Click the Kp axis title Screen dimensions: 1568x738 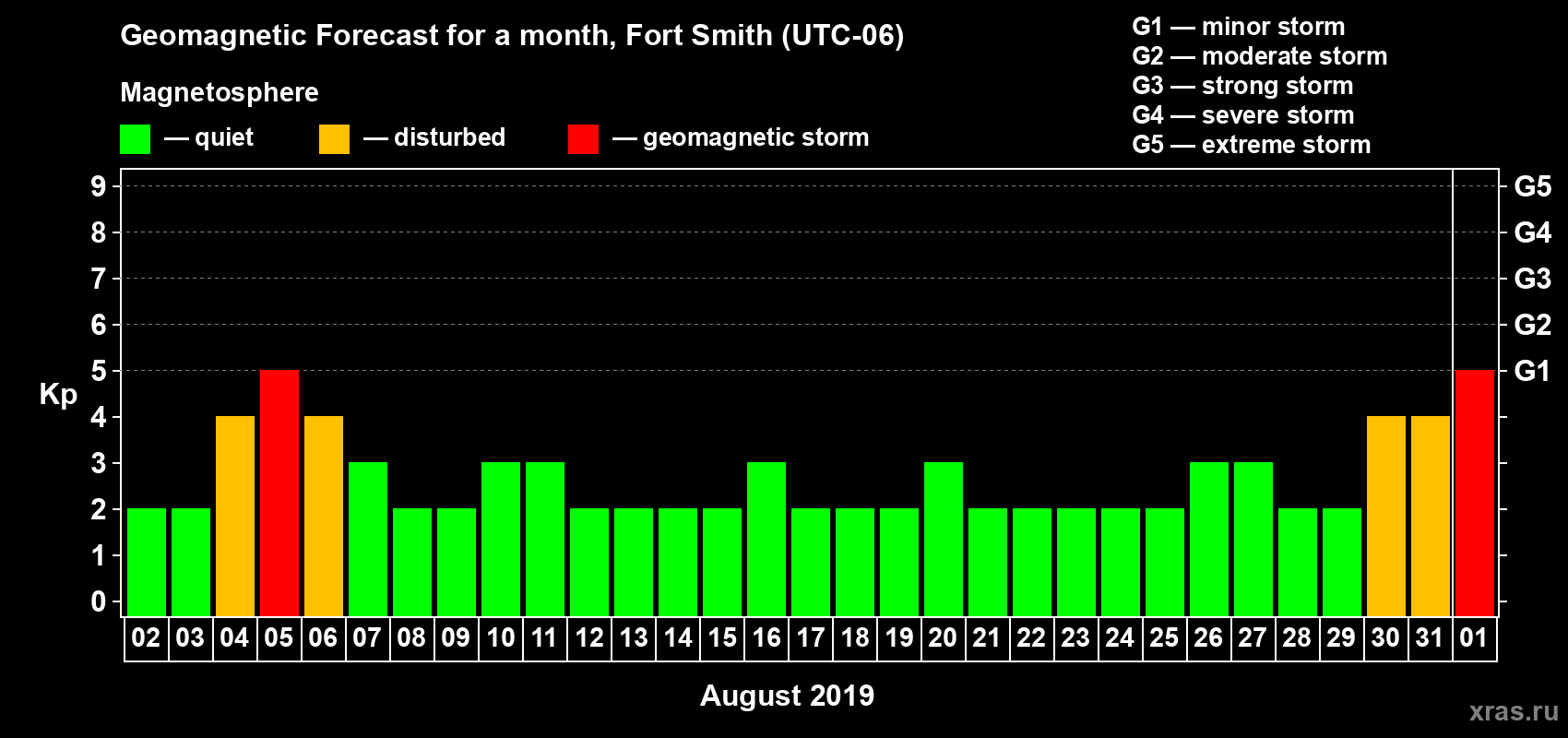(x=58, y=395)
